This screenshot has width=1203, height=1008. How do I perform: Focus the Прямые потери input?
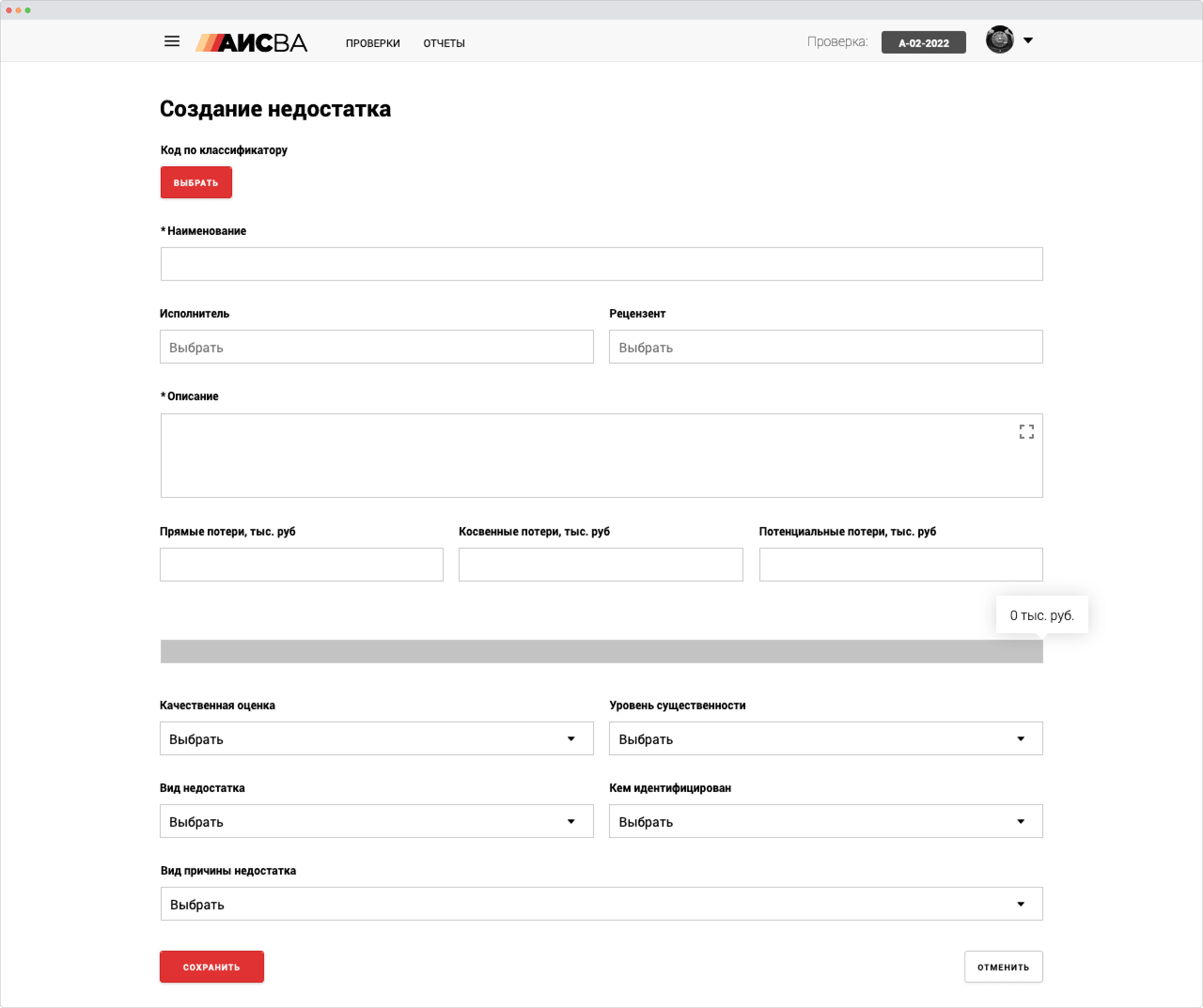point(301,564)
